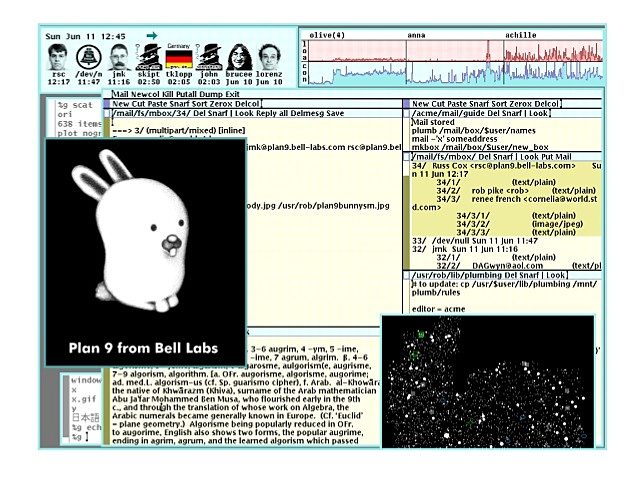The width and height of the screenshot is (638, 479).
Task: Click layout box of /acme/mail/guide window
Action: tap(406, 114)
